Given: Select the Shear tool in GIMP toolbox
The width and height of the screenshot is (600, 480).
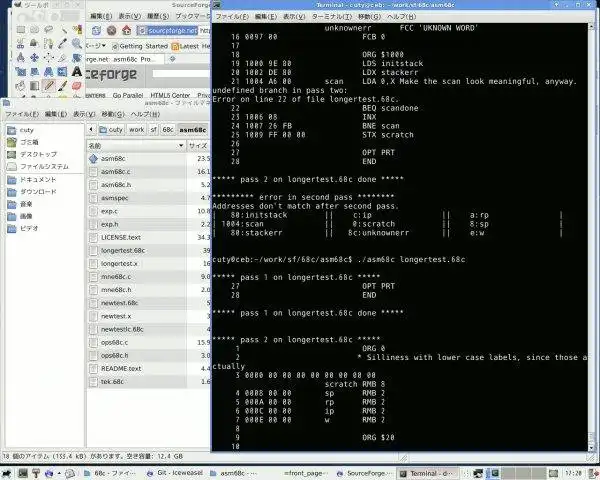Looking at the screenshot, I should pos(34,72).
